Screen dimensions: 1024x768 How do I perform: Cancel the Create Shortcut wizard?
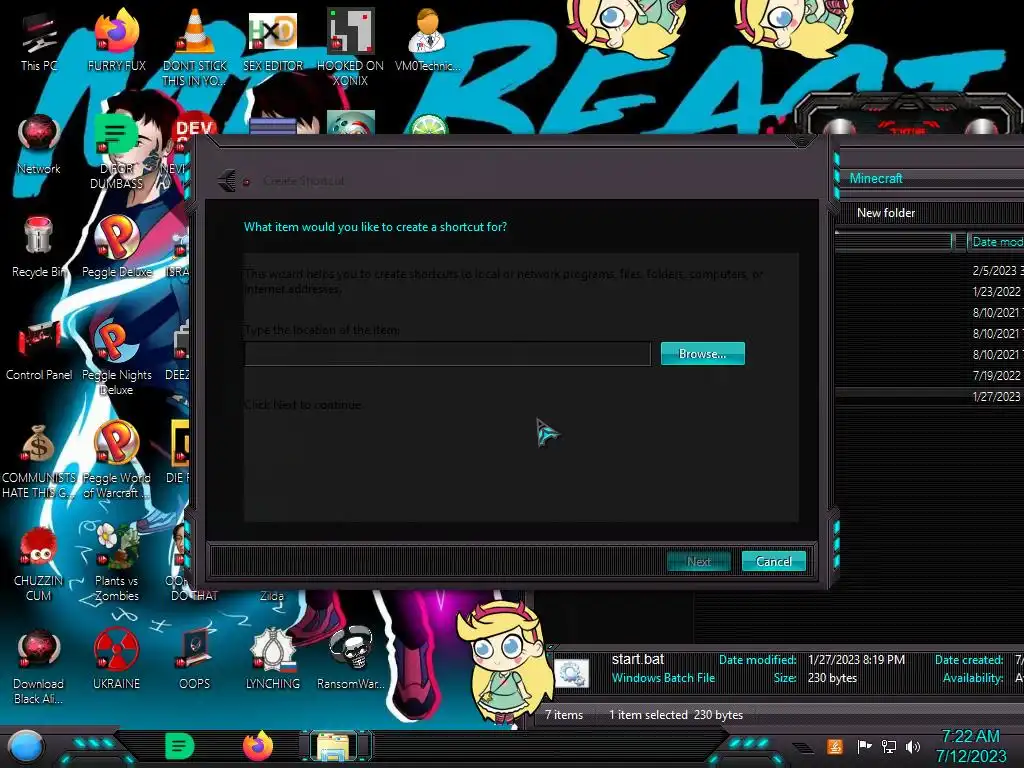tap(774, 561)
